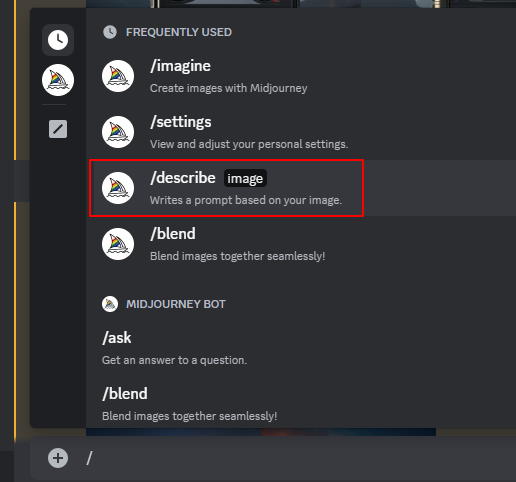Click the plus attachment button
Screen dimensions: 516x482
tap(58, 458)
